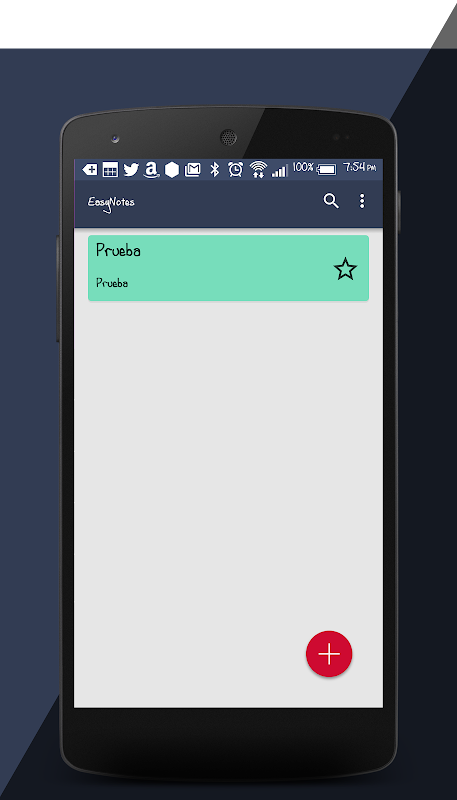The height and width of the screenshot is (800, 457).
Task: Tap the first plus-tag notification icon
Action: point(90,169)
